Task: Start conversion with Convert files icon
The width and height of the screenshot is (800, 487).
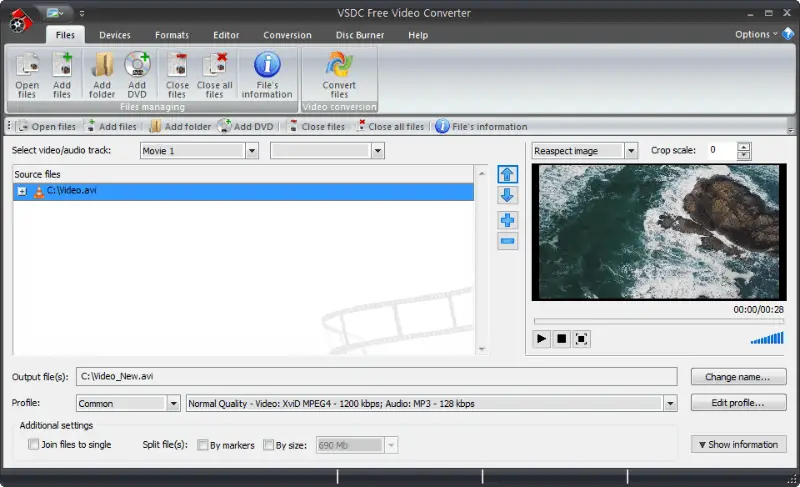Action: (x=339, y=75)
